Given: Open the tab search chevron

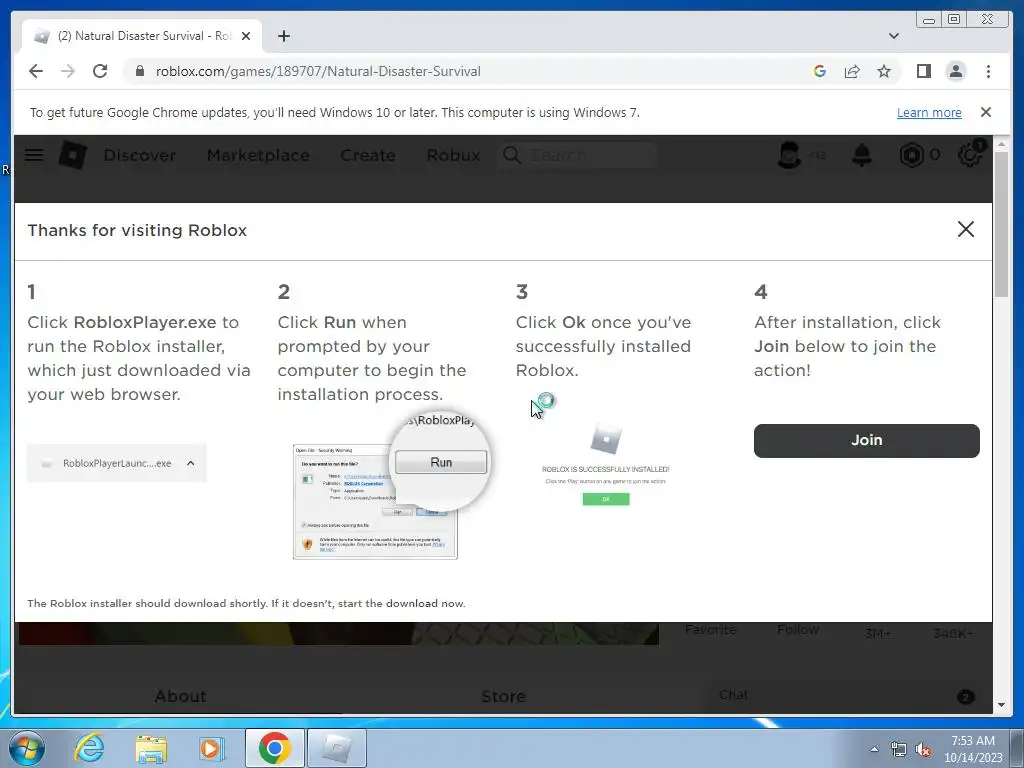Looking at the screenshot, I should coord(893,36).
